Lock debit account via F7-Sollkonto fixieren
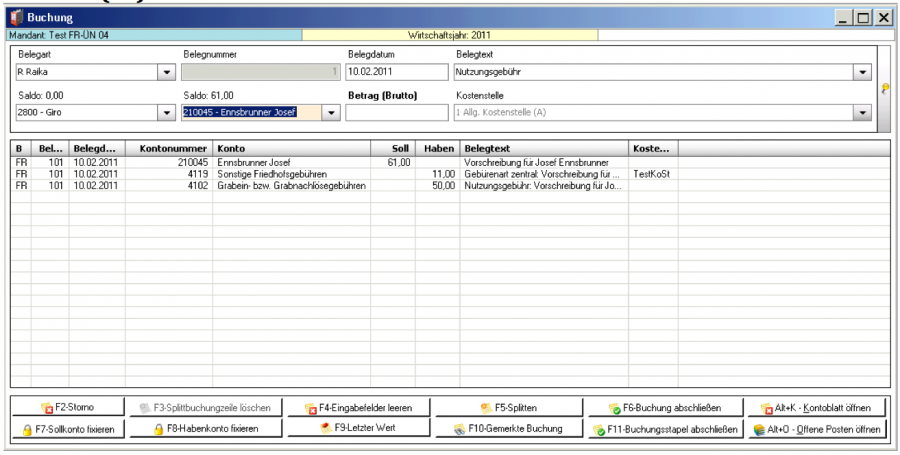900x455 pixels. coord(68,429)
